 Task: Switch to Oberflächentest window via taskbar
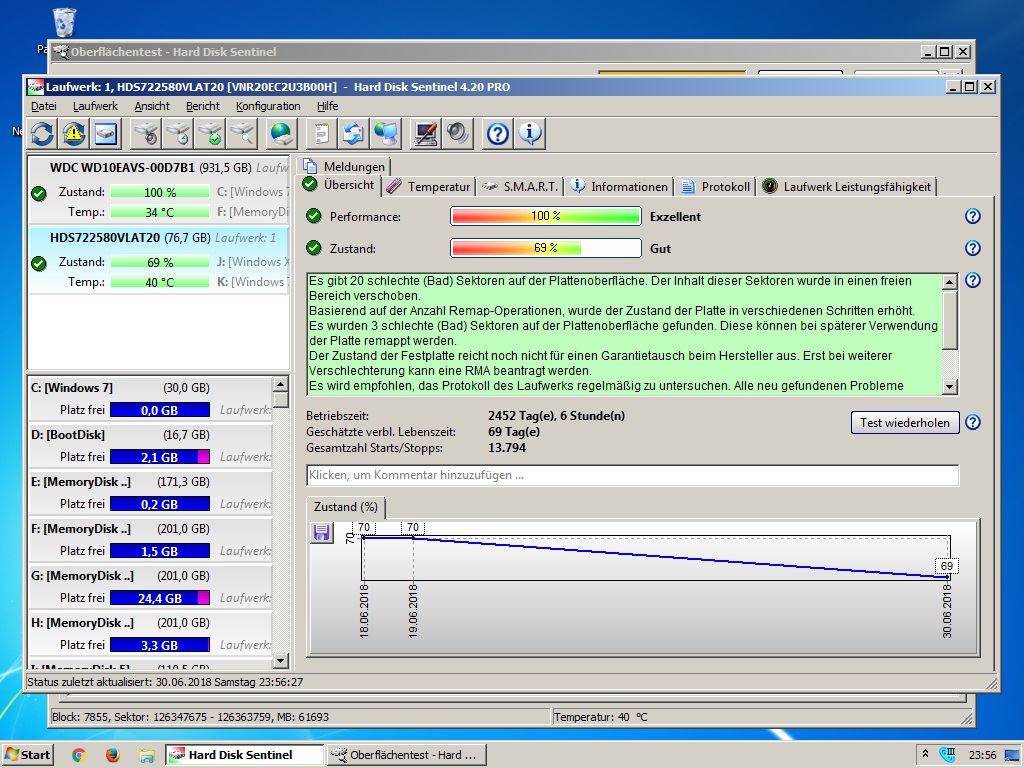[406, 755]
